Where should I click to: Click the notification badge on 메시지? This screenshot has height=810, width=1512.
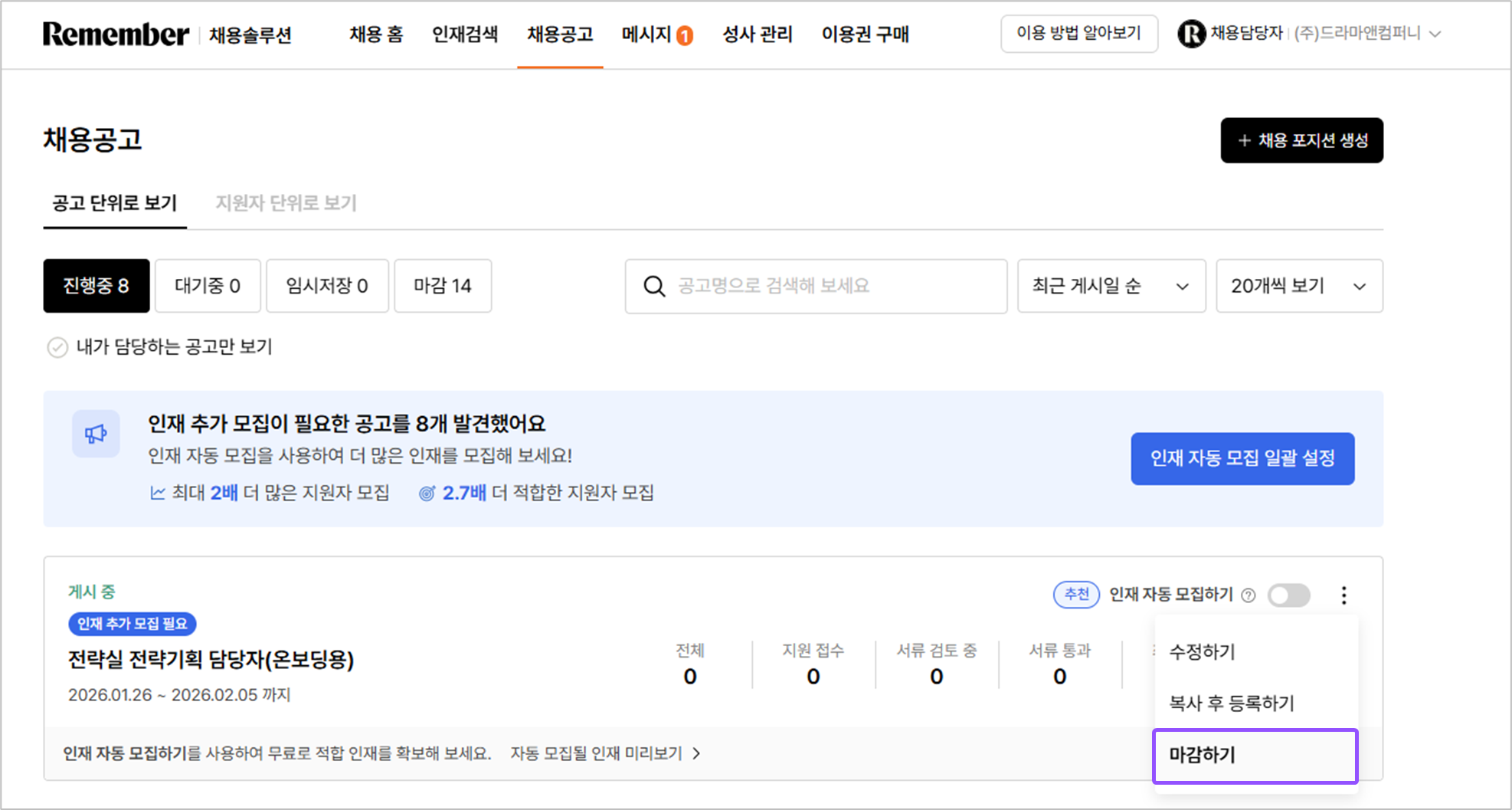(x=685, y=35)
